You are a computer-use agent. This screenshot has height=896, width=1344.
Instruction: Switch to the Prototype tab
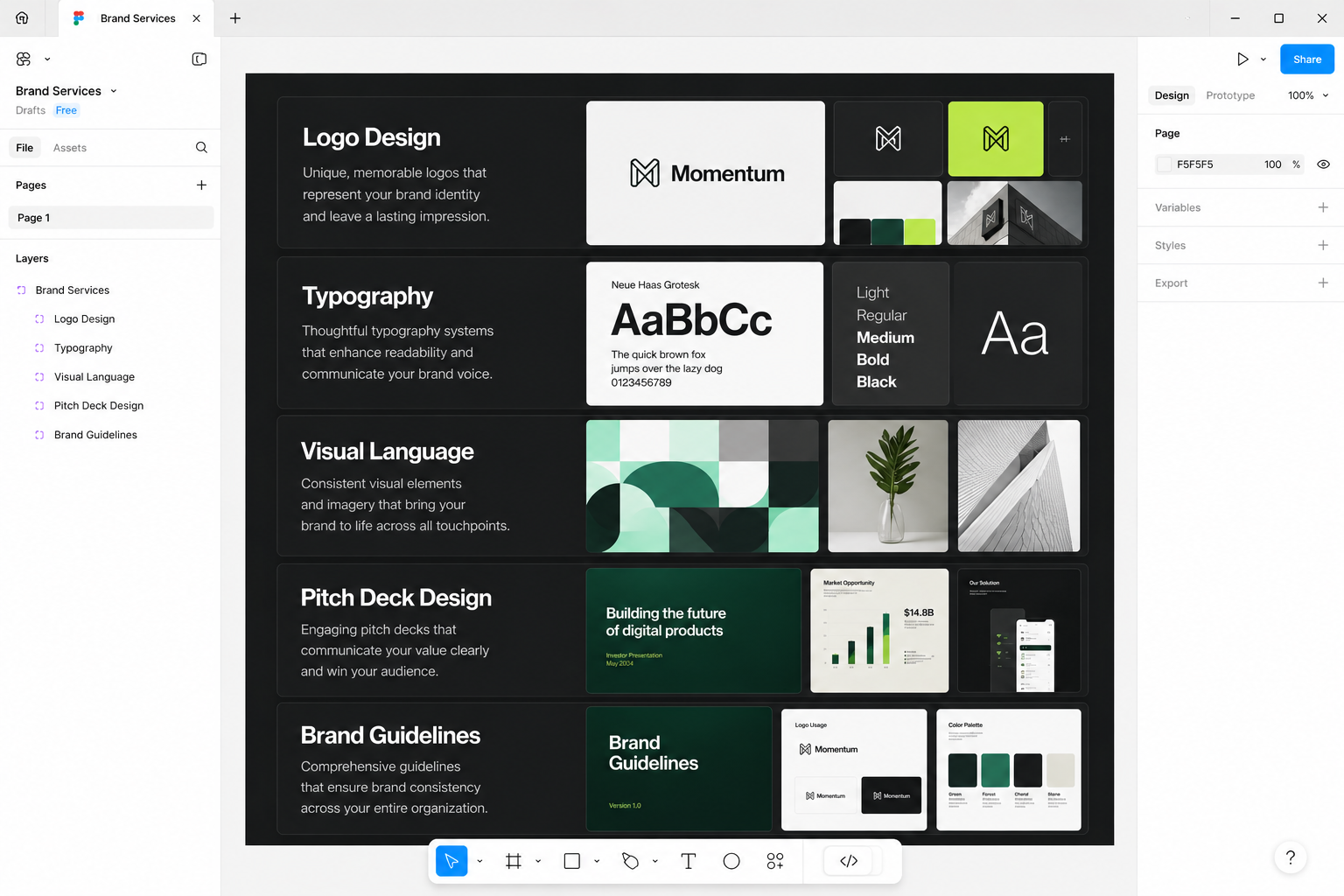1230,95
